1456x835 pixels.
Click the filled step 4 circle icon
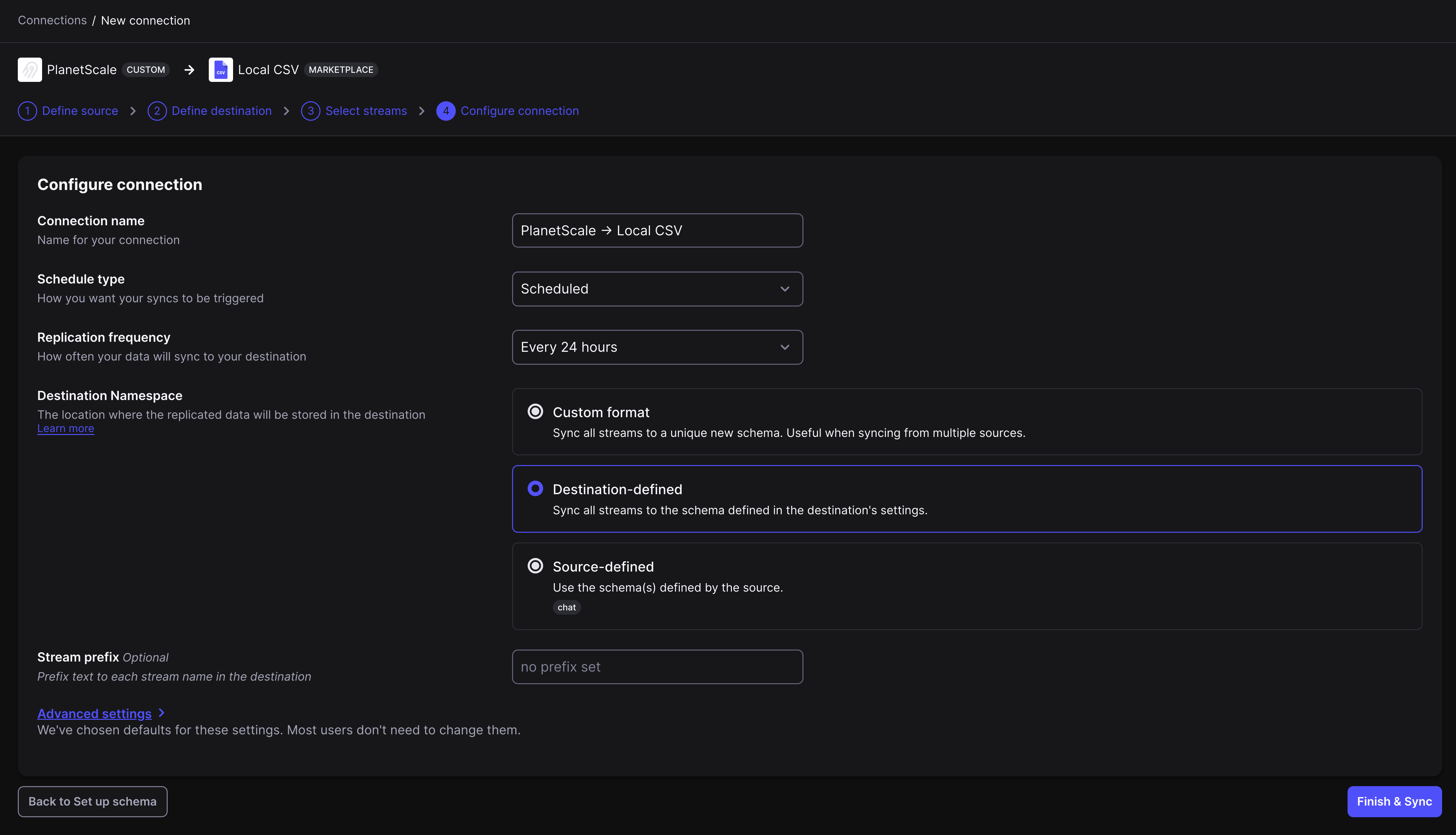[446, 111]
